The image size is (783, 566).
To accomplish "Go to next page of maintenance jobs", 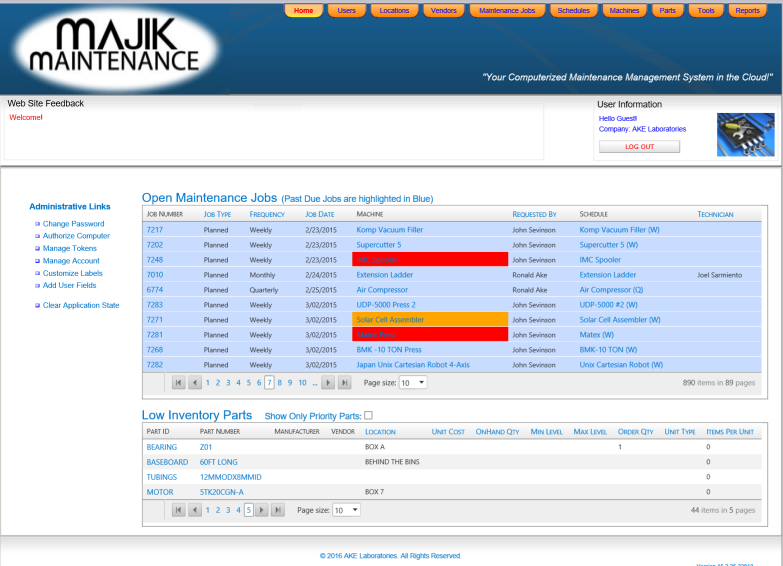I will pyautogui.click(x=328, y=383).
